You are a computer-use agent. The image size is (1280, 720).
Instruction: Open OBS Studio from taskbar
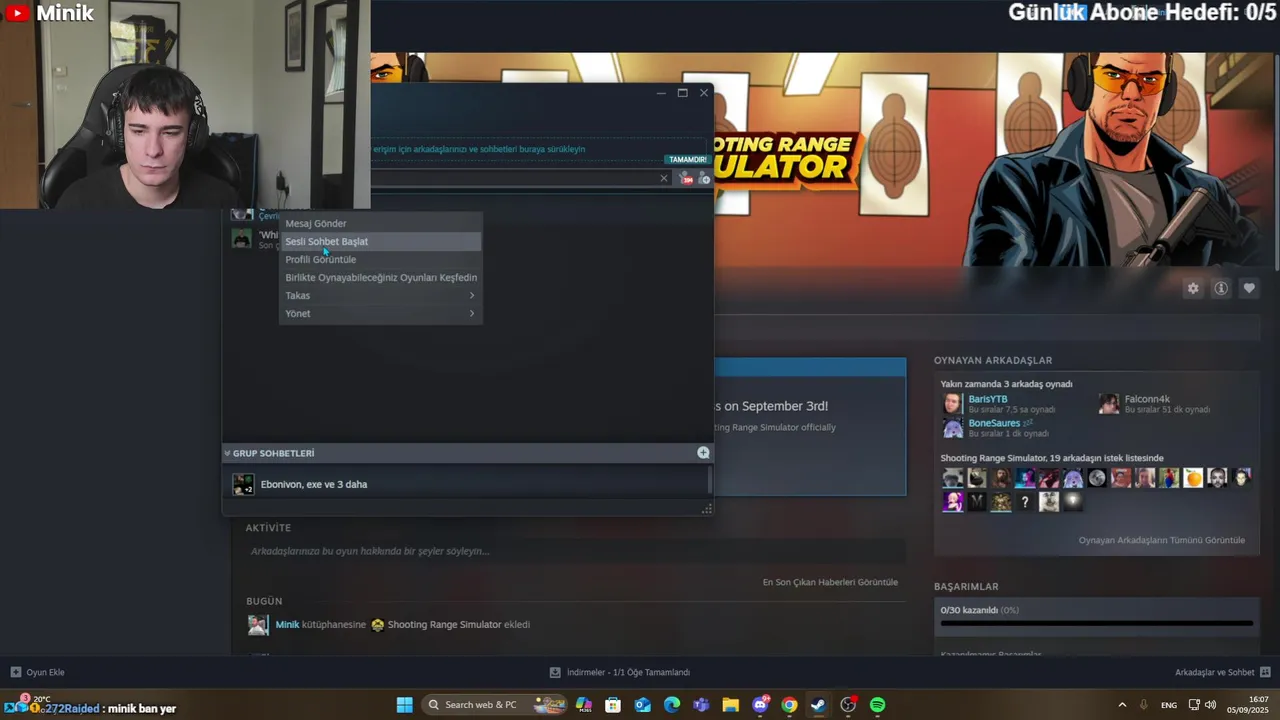[848, 705]
